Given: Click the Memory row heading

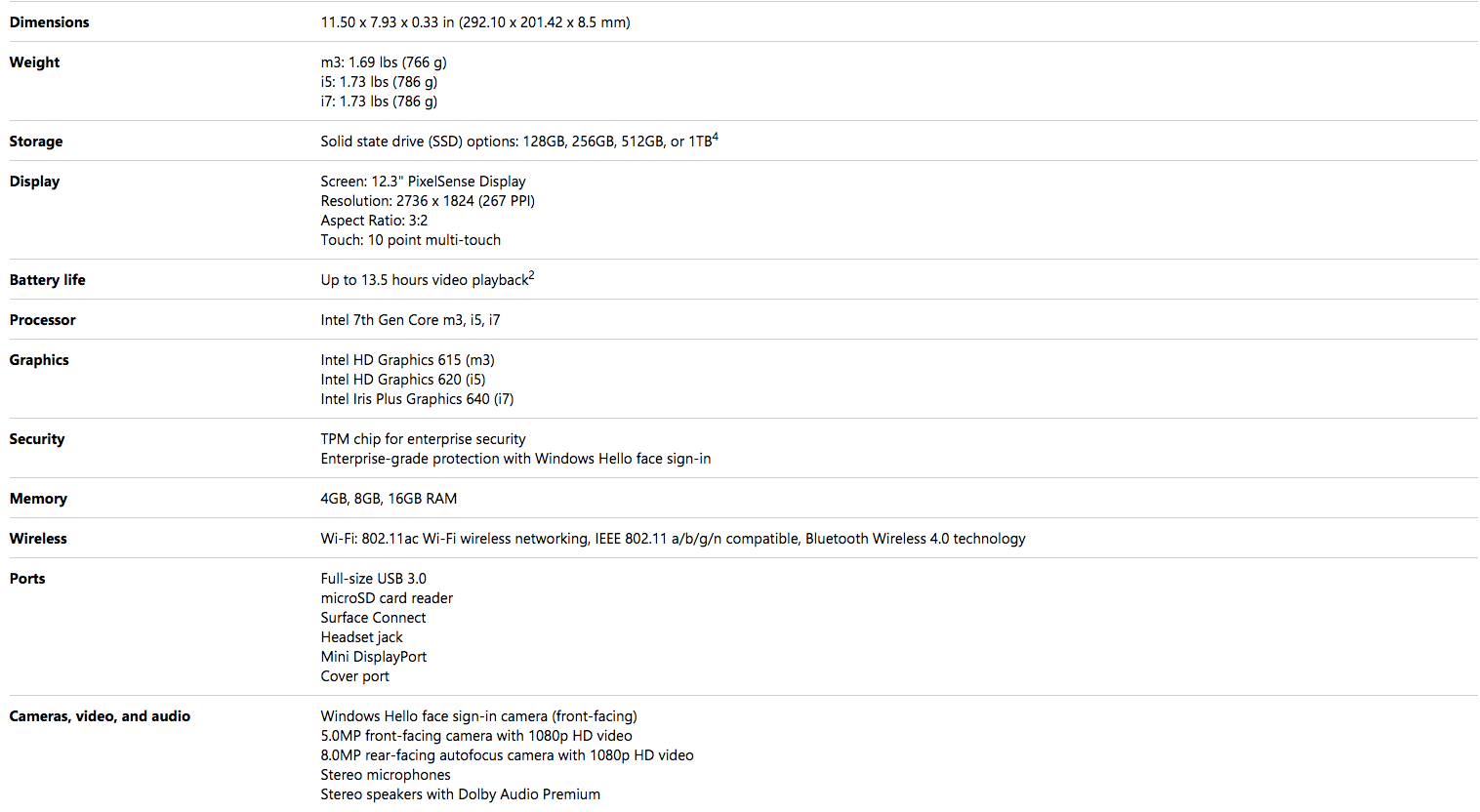Looking at the screenshot, I should click(38, 499).
